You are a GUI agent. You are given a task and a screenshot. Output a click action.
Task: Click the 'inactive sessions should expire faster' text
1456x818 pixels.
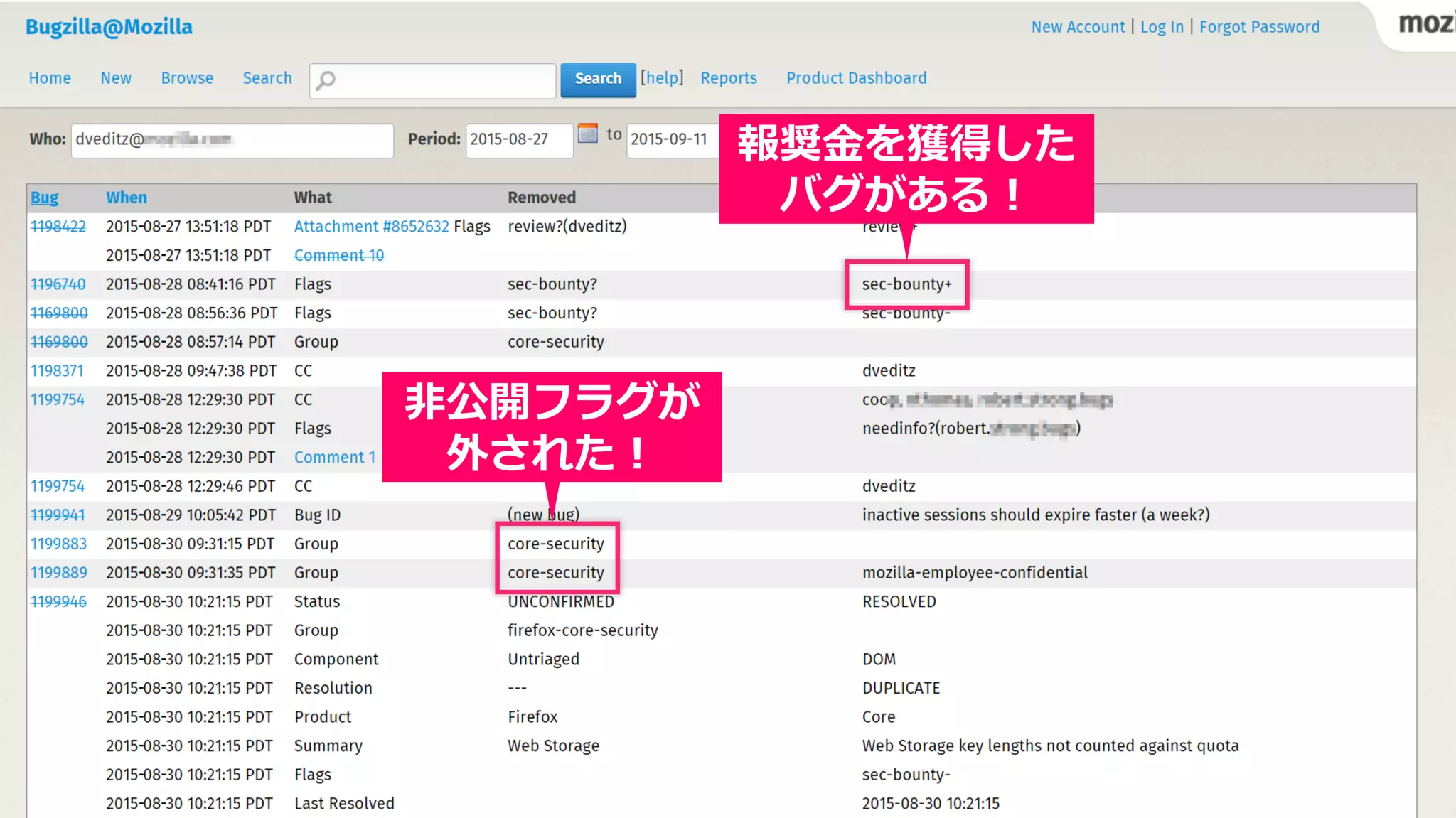pyautogui.click(x=1036, y=515)
